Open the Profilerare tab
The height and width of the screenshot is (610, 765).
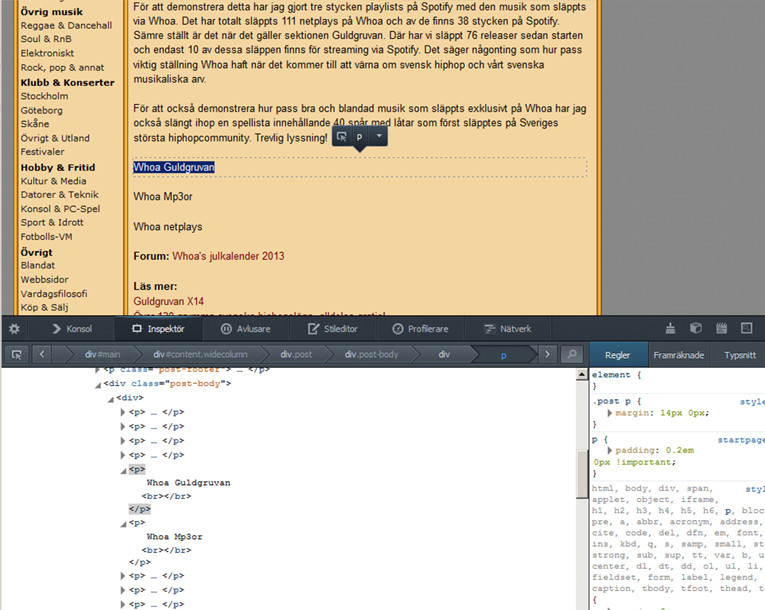420,329
